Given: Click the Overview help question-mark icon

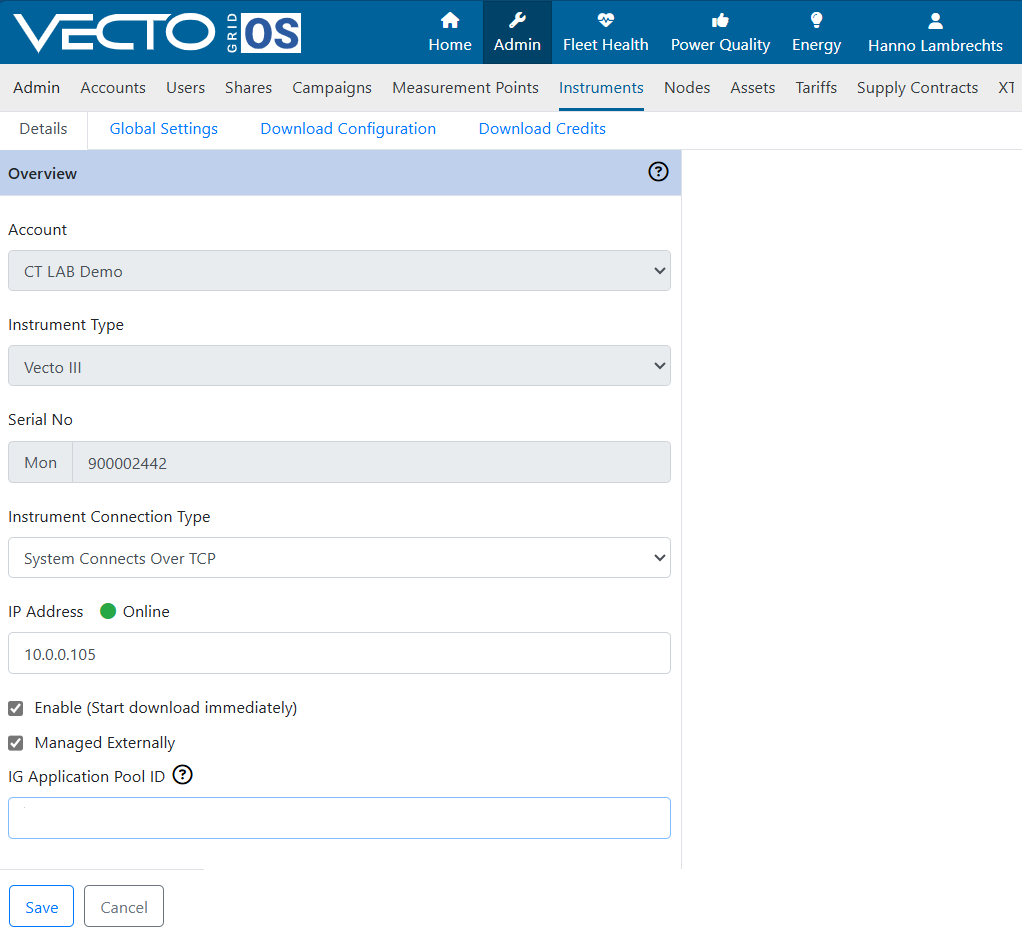Looking at the screenshot, I should tap(658, 171).
